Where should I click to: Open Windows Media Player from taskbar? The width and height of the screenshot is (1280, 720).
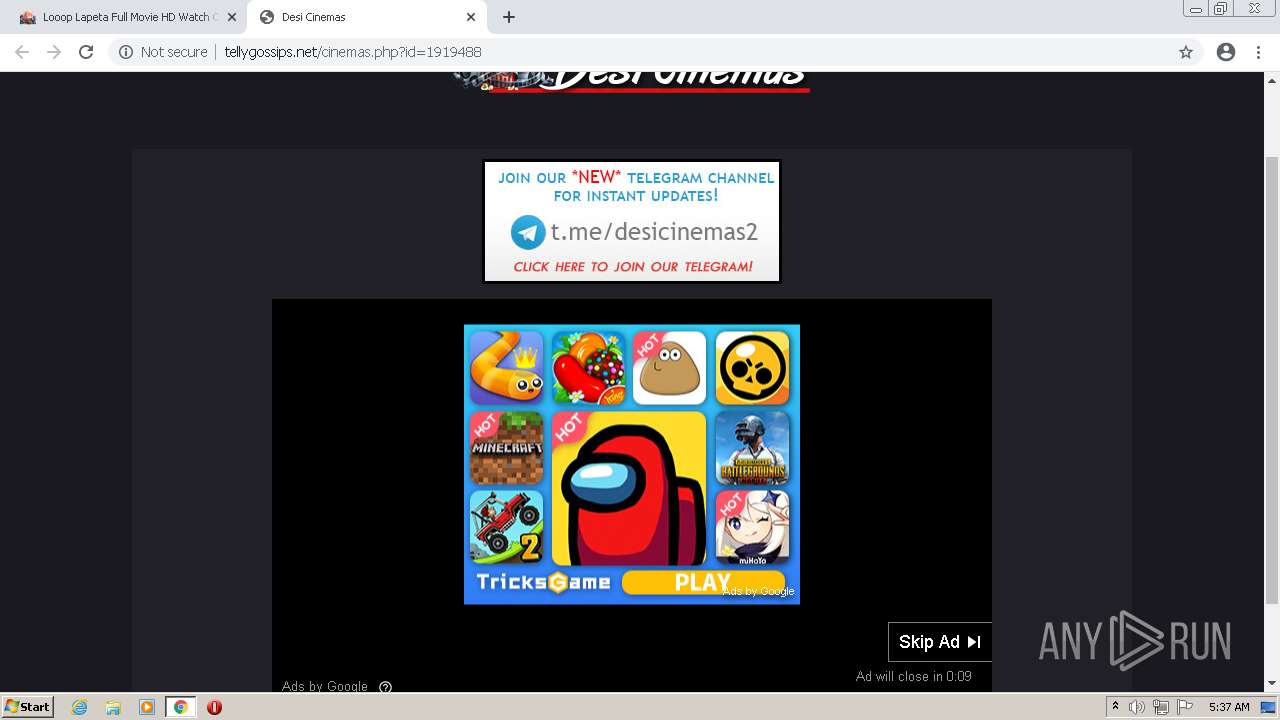[x=147, y=707]
